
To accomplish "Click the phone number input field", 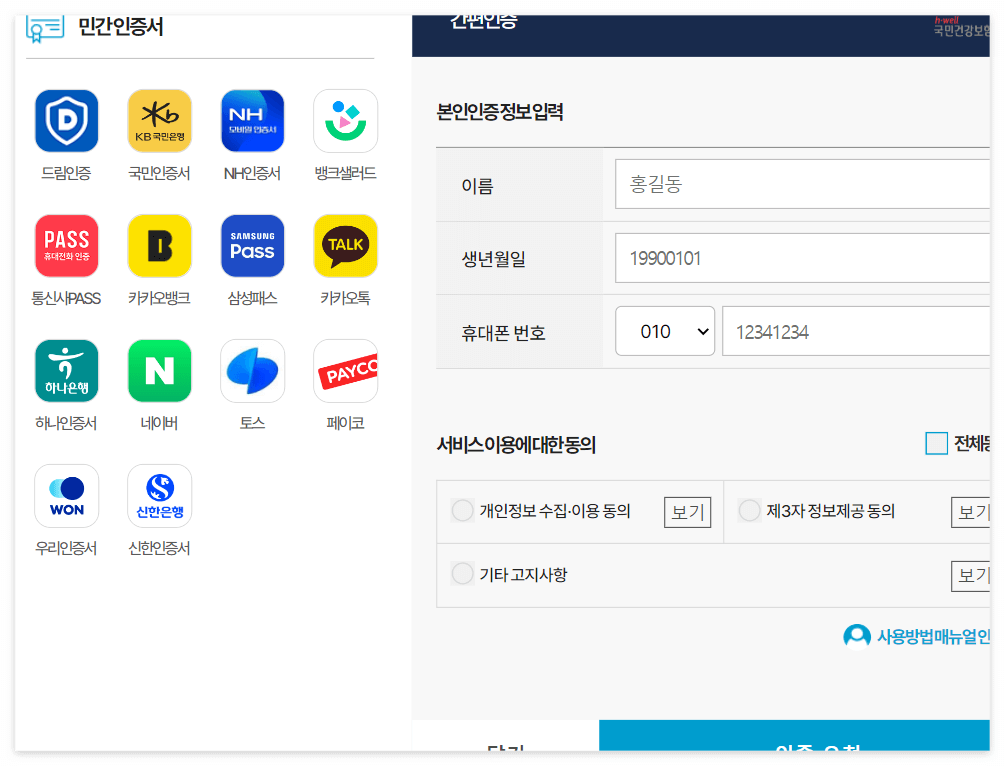I will pos(856,331).
